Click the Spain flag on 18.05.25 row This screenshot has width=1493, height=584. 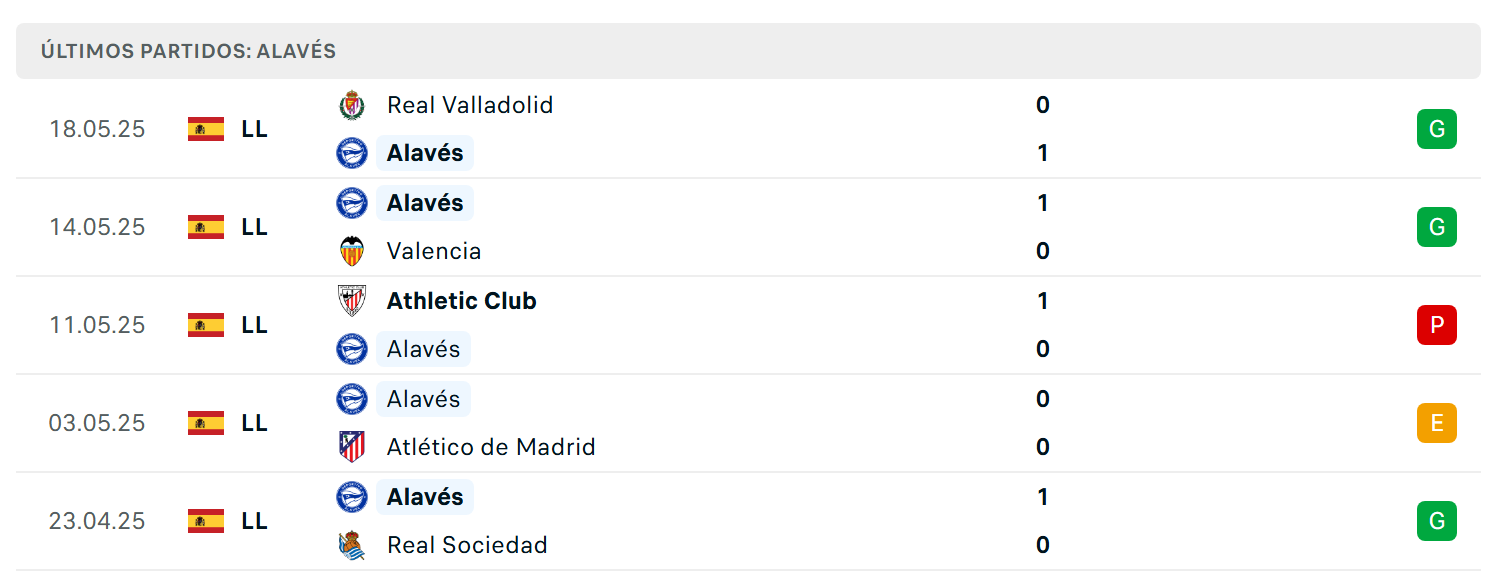(206, 129)
